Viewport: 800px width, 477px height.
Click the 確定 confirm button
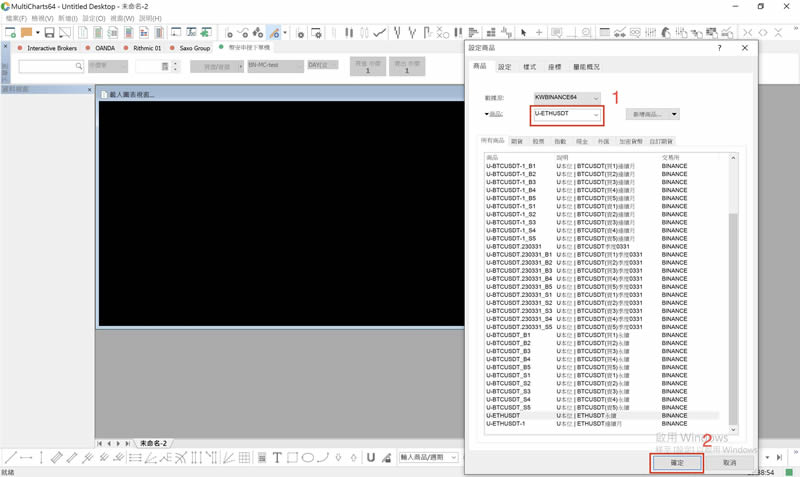coord(677,462)
